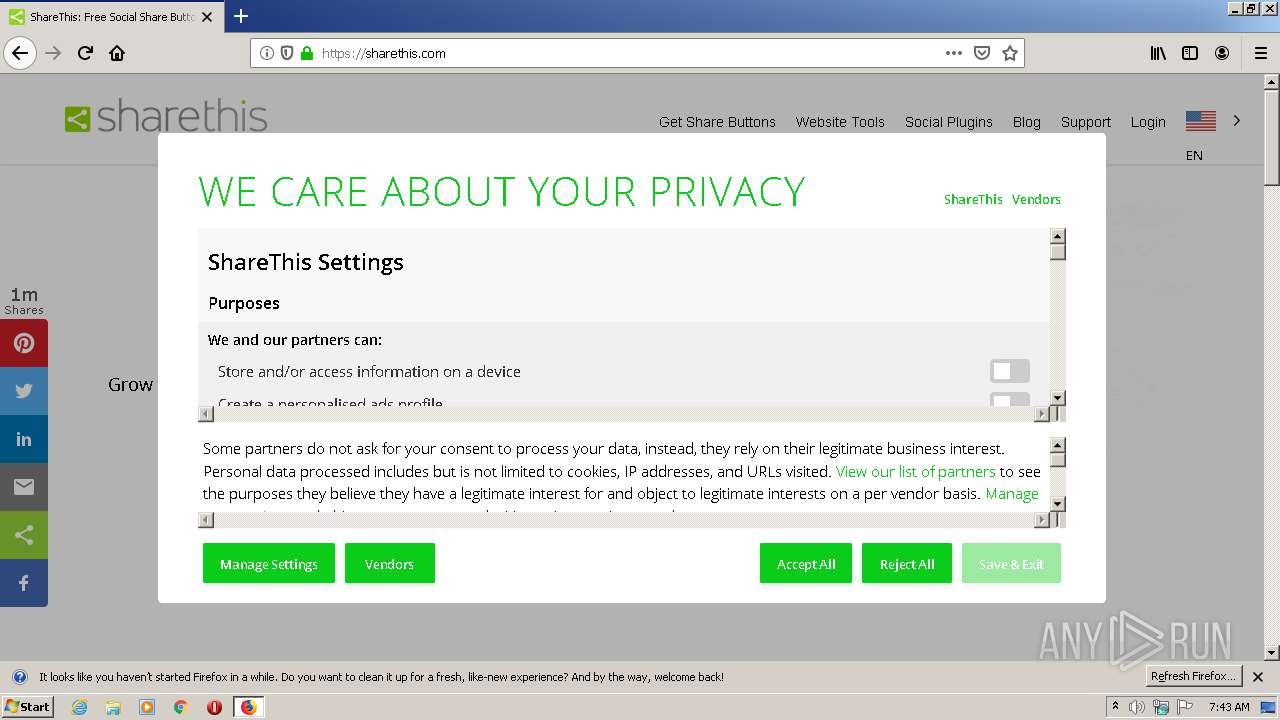Click the Manage link in privacy text
This screenshot has height=720, width=1280.
[x=1012, y=493]
